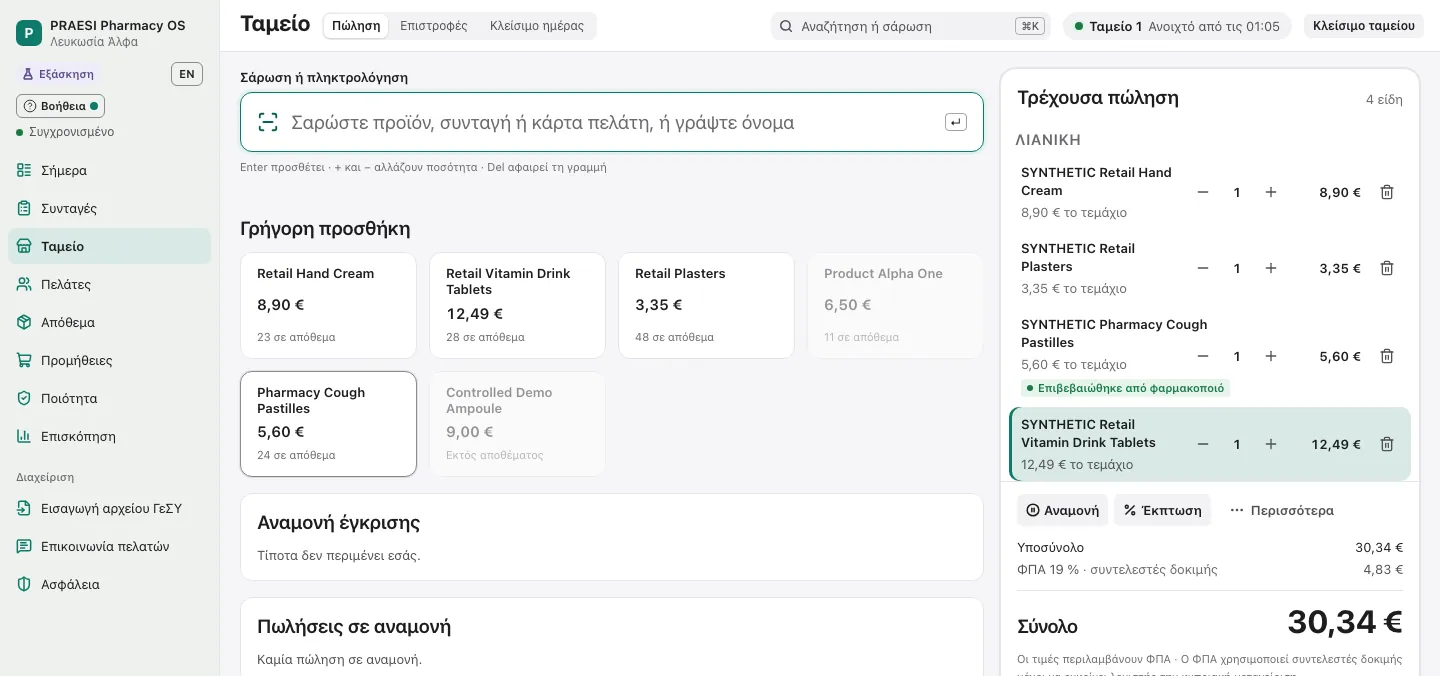Add Retail Plasters from quick add
Image resolution: width=1440 pixels, height=676 pixels.
coord(706,305)
